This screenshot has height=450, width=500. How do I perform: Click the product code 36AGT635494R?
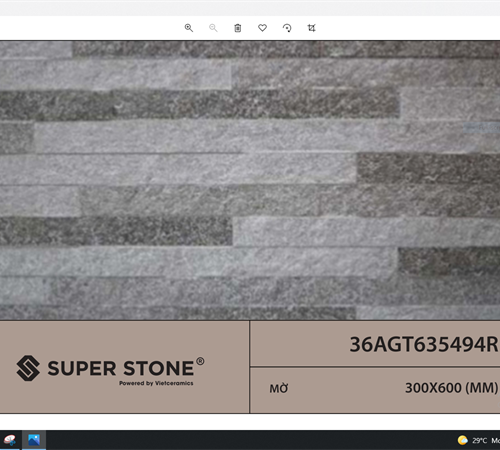point(424,344)
